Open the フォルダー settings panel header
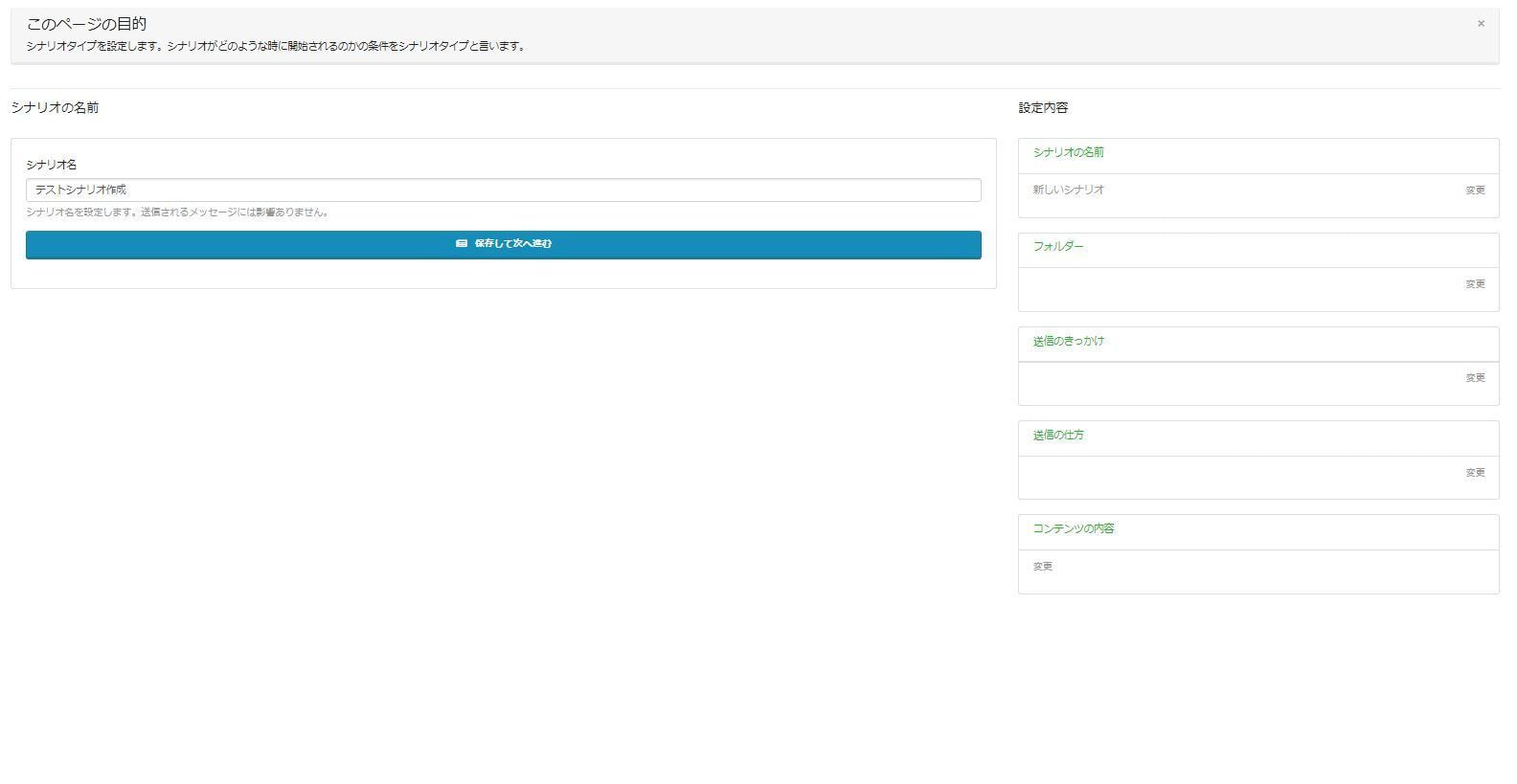 coord(1058,247)
